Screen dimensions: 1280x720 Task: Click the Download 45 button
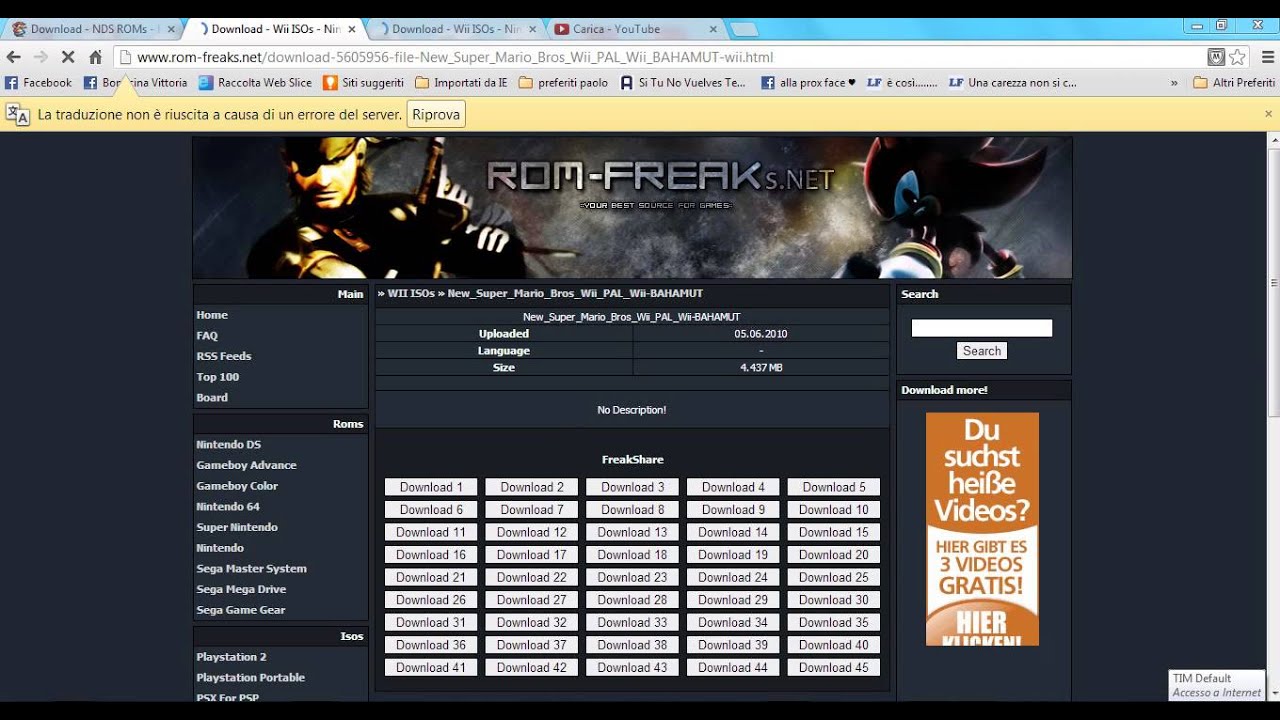click(x=834, y=667)
